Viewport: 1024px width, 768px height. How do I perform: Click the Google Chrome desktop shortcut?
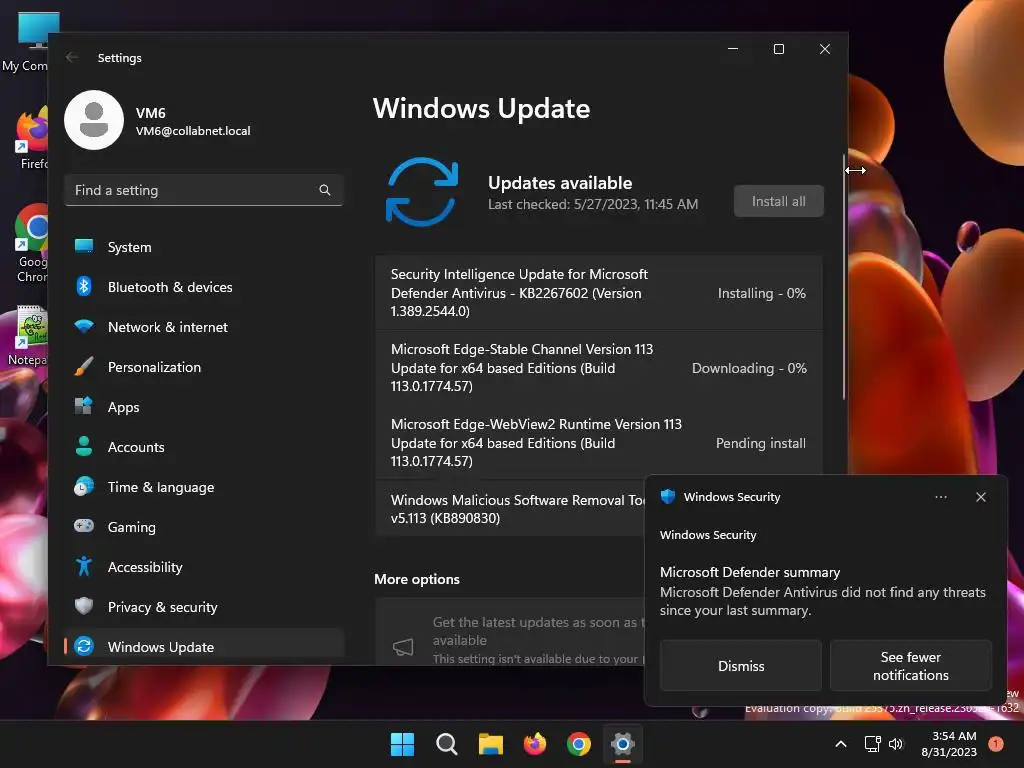tap(31, 243)
